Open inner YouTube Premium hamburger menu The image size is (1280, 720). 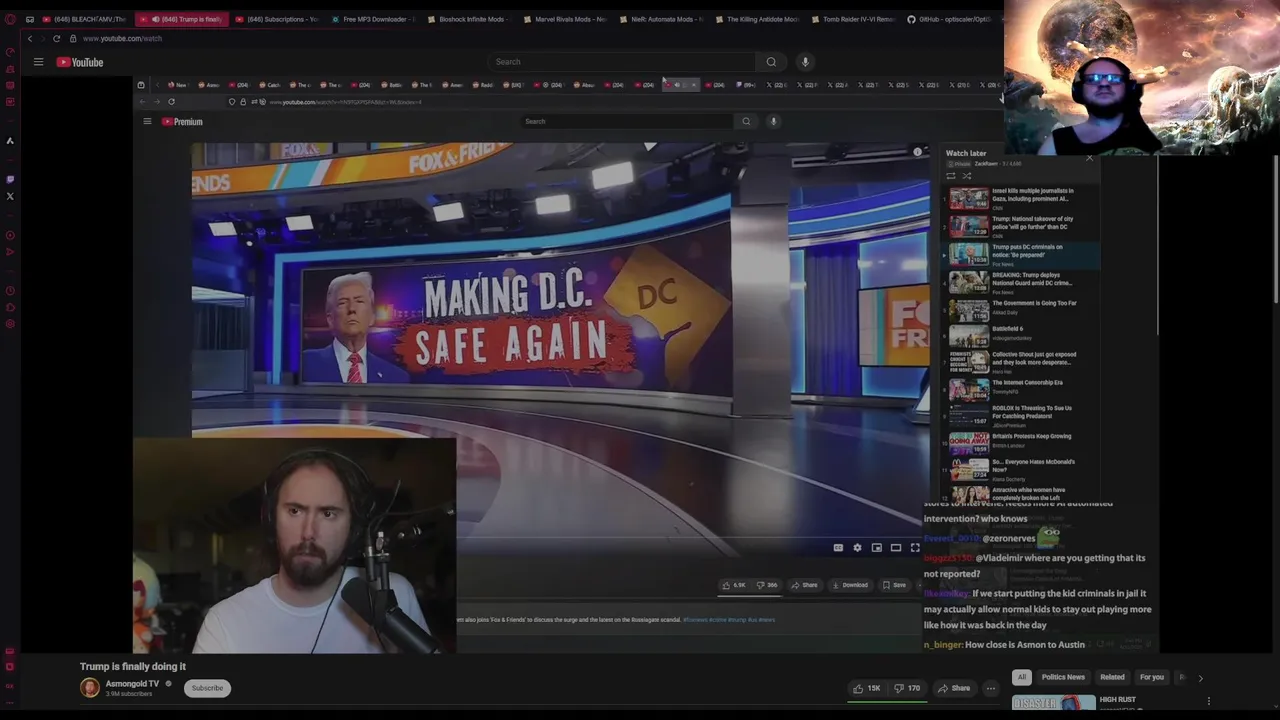(147, 121)
